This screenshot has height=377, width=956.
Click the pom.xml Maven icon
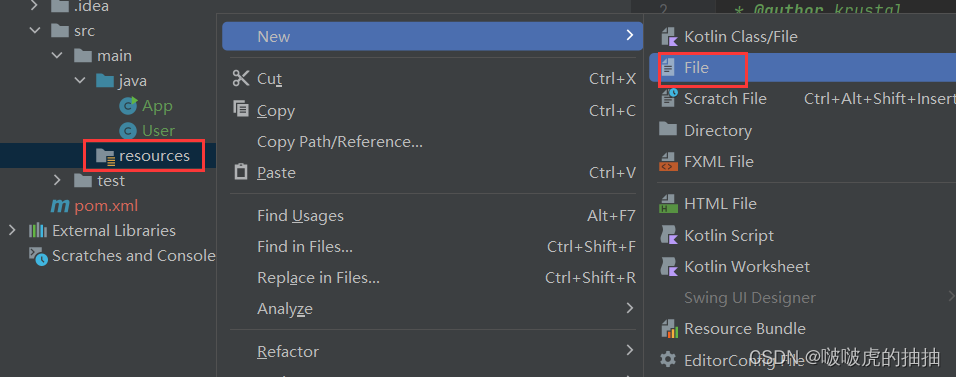tap(59, 206)
